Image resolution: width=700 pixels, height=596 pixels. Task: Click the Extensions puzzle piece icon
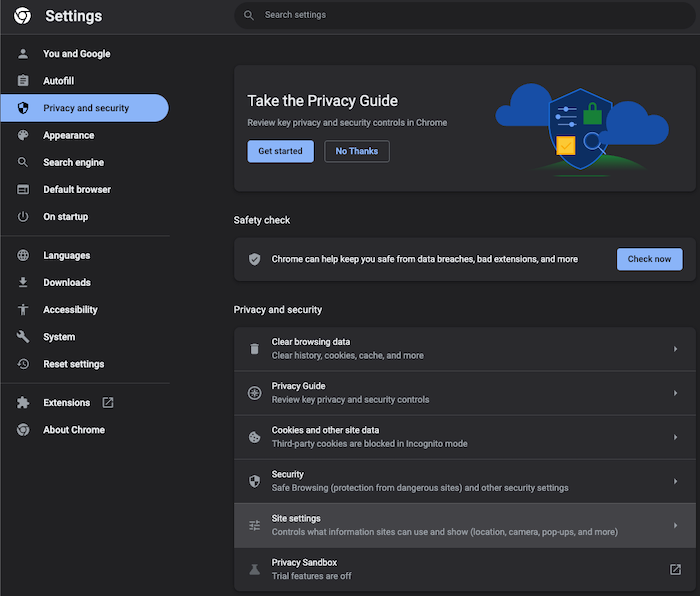click(23, 403)
